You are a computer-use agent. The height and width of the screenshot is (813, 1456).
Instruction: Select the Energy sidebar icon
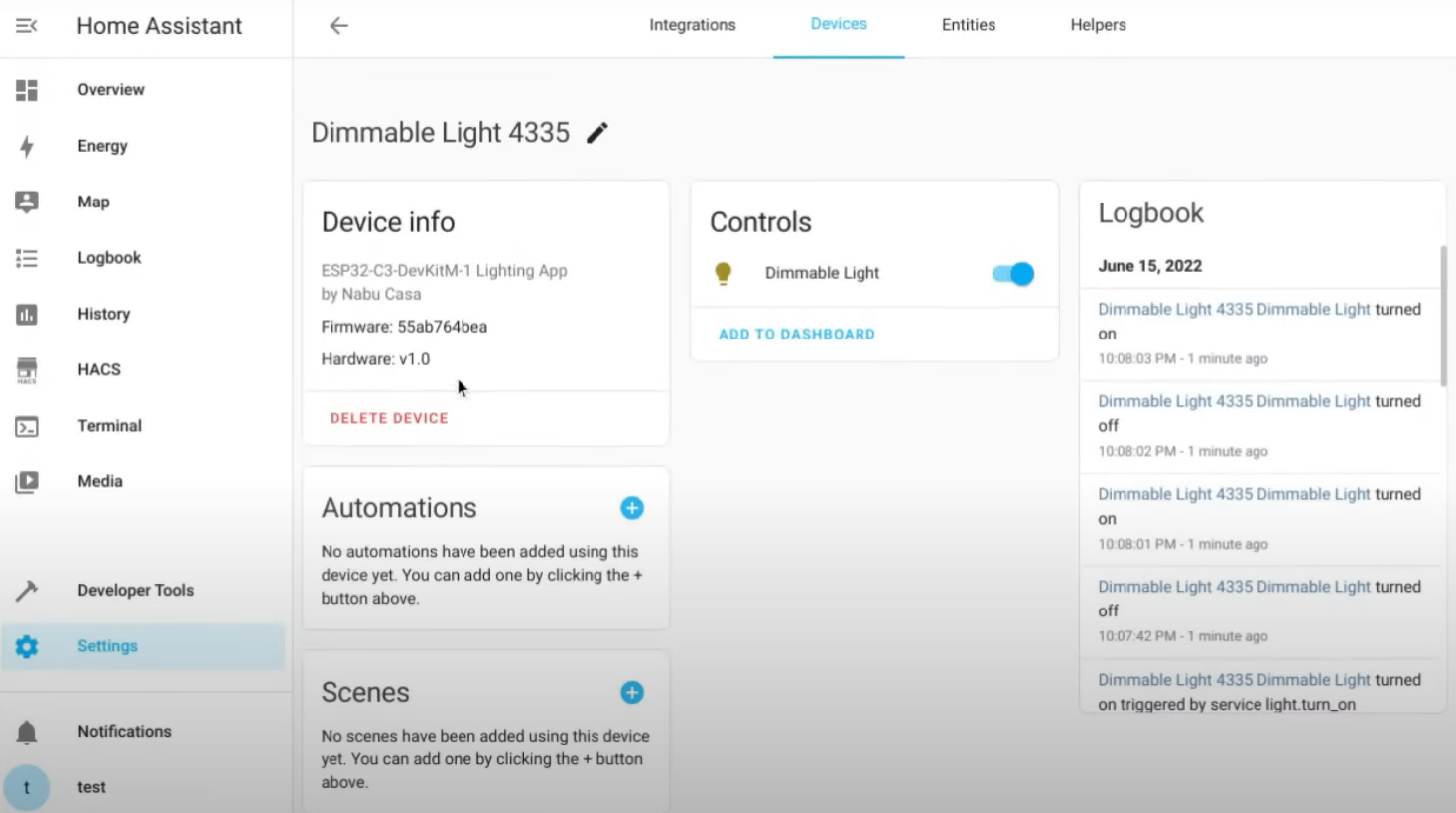click(x=27, y=146)
